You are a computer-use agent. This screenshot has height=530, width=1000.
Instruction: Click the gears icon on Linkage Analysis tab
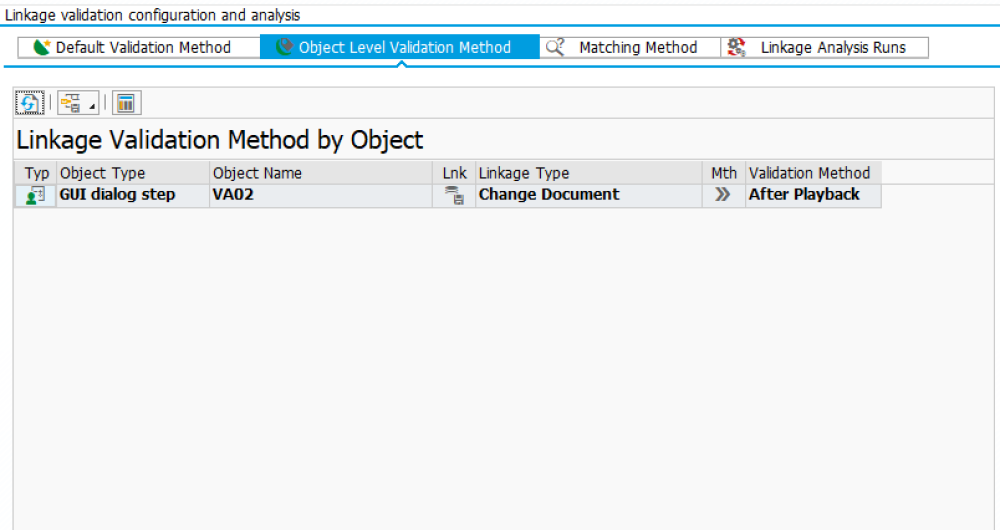(737, 47)
